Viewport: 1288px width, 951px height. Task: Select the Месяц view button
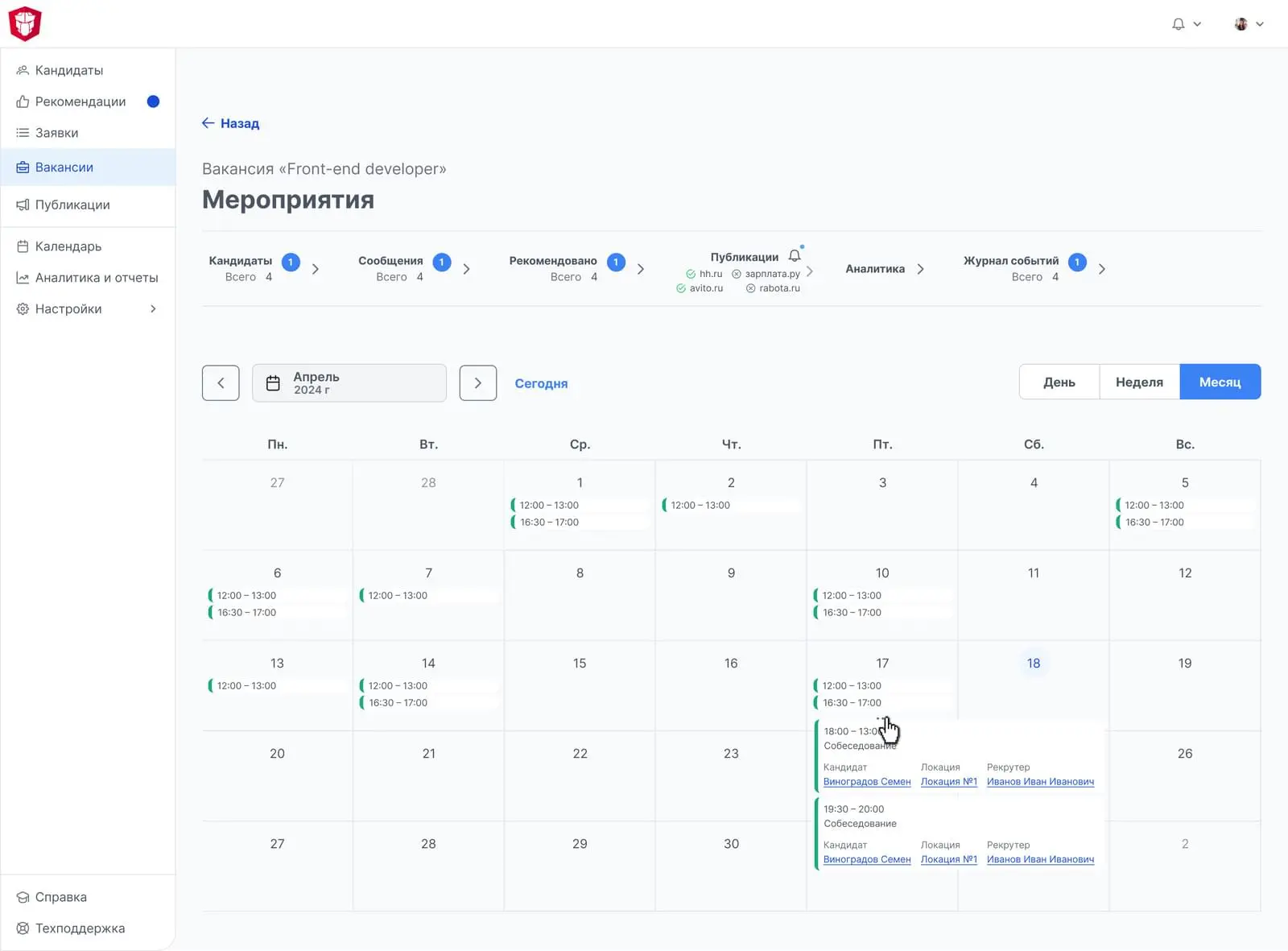(1220, 382)
